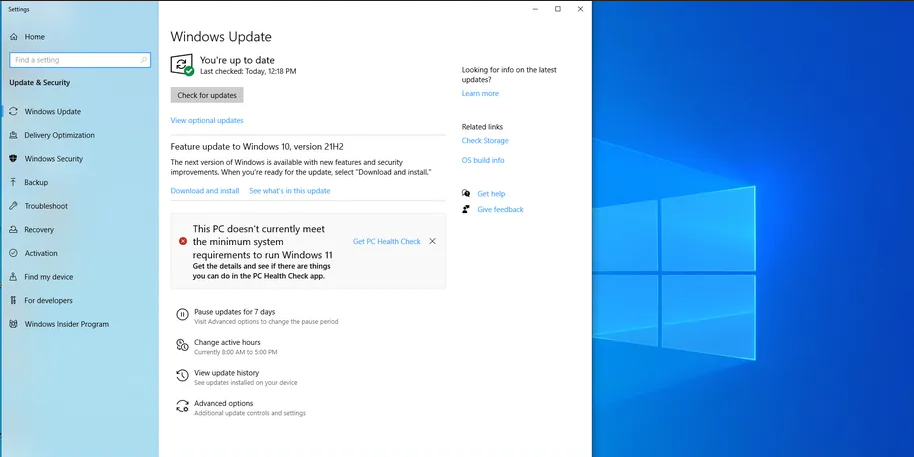Click the Get help chat bubble icon
The width and height of the screenshot is (914, 457).
[x=466, y=194]
